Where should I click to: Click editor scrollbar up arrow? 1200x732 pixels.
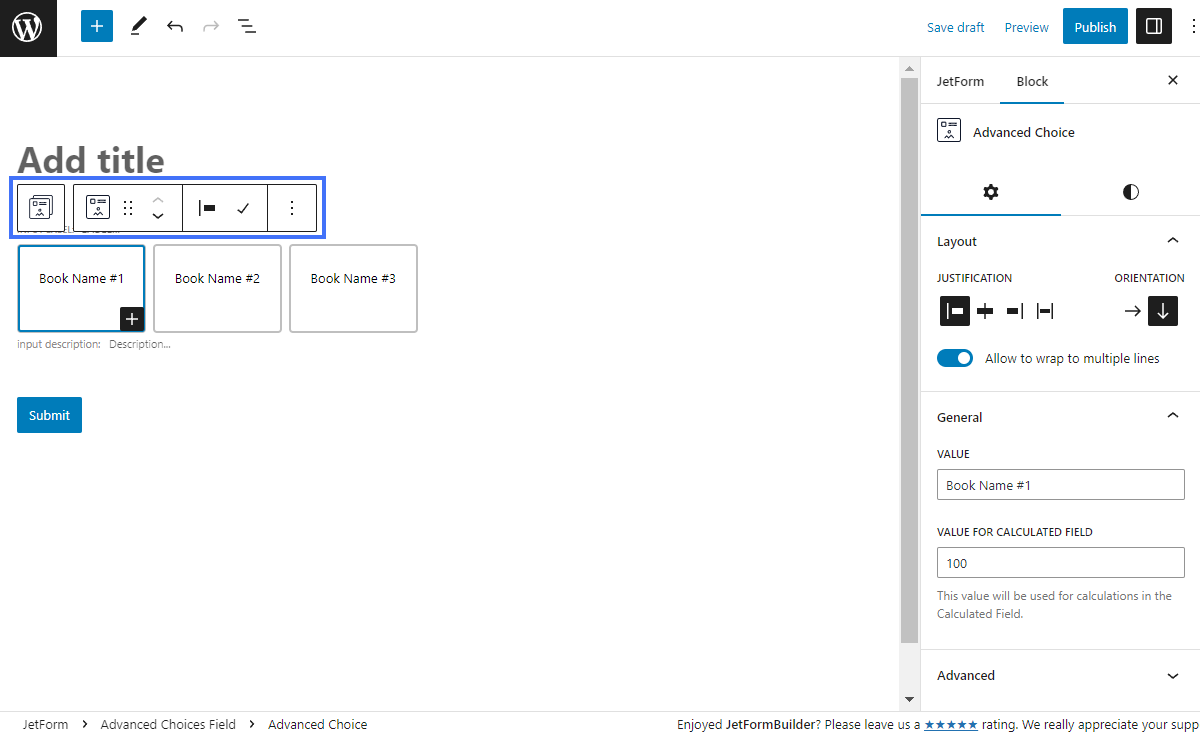pyautogui.click(x=909, y=69)
